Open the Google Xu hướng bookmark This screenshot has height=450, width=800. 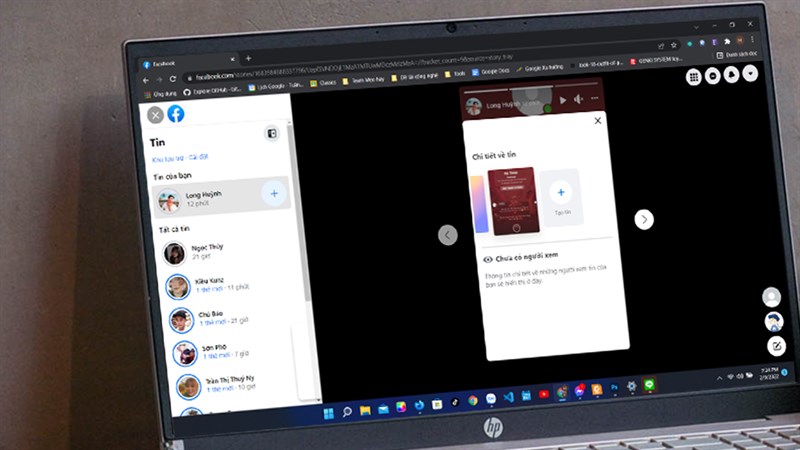540,68
